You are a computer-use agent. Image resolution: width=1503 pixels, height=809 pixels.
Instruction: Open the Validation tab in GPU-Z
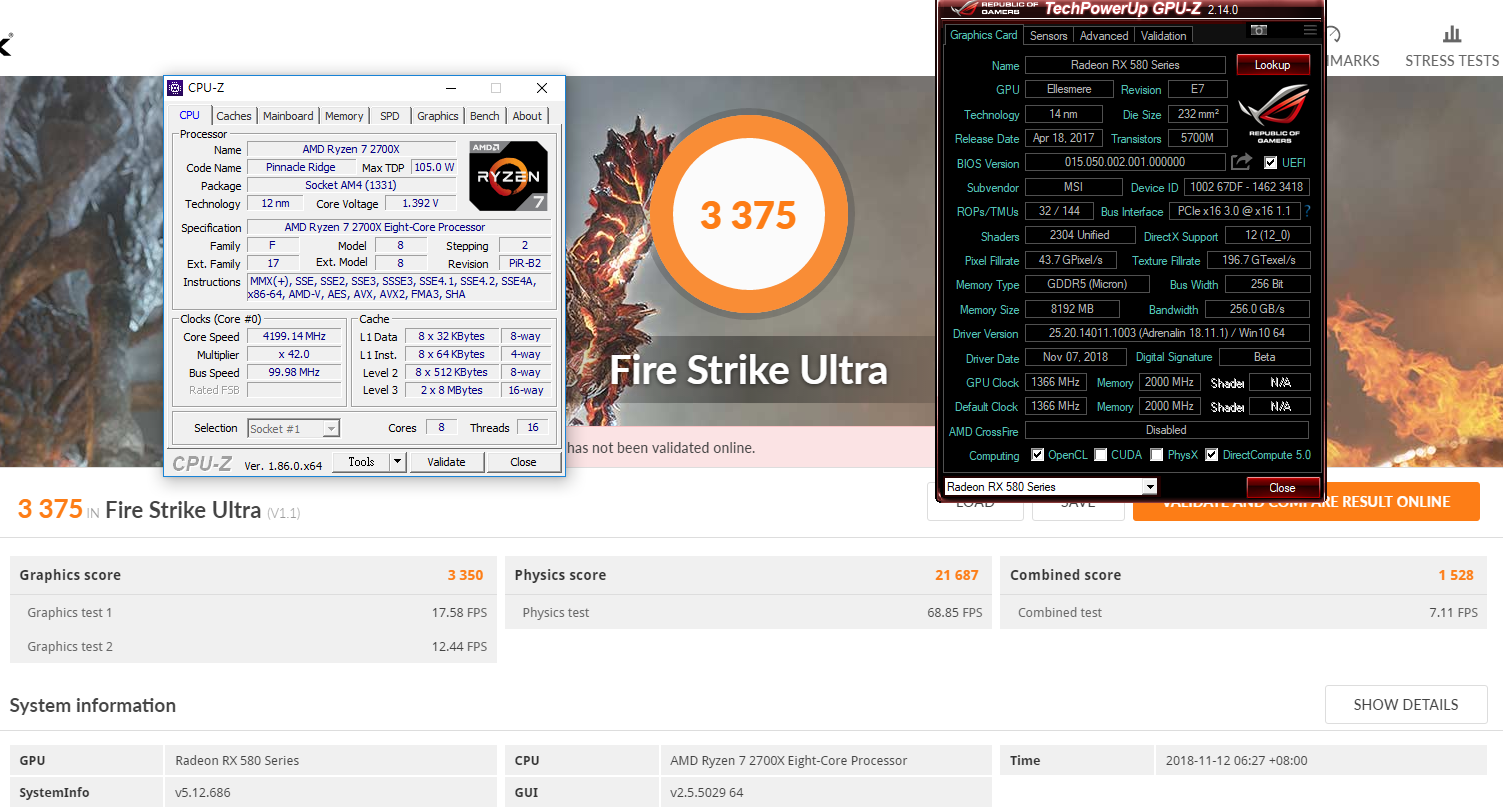(1163, 36)
